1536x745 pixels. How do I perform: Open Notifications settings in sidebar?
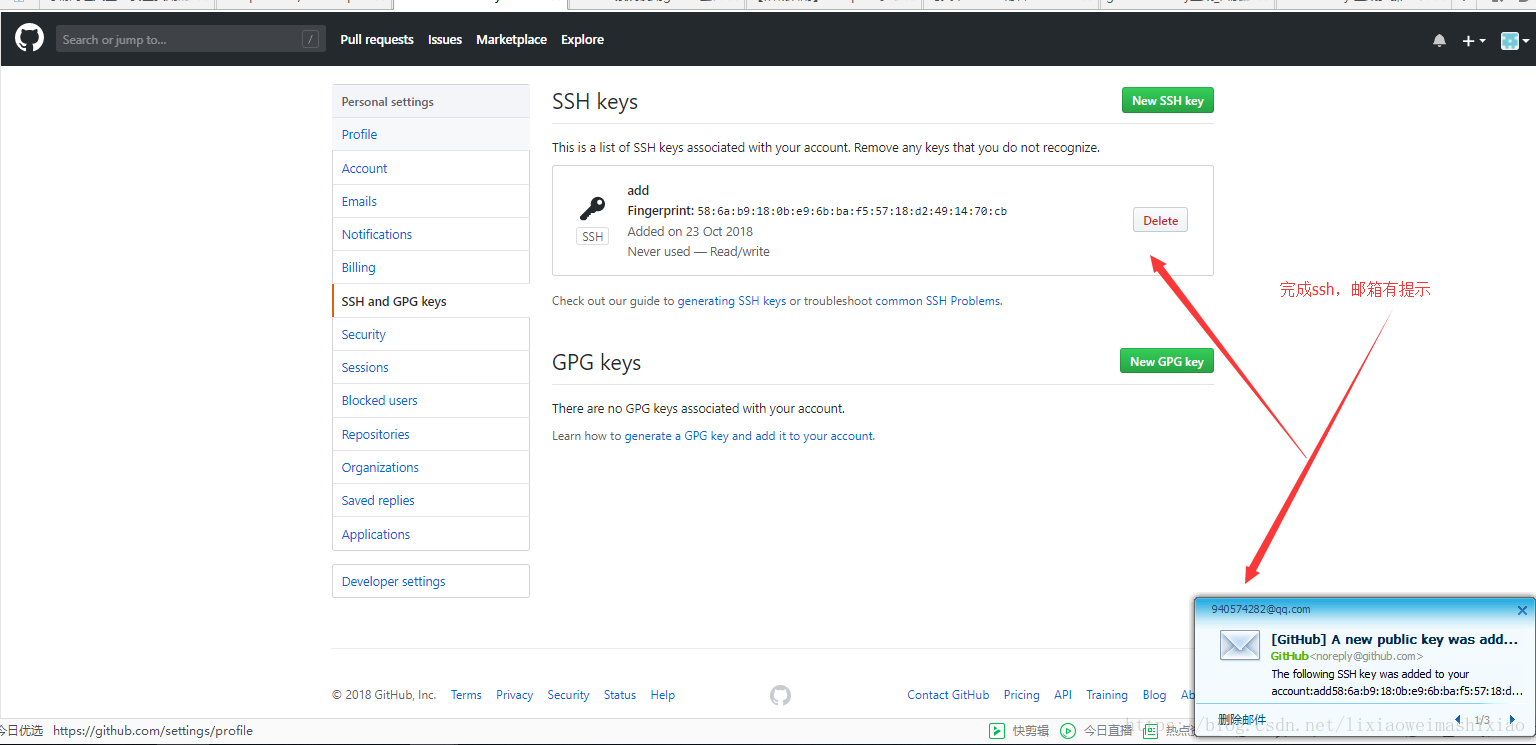(x=431, y=234)
